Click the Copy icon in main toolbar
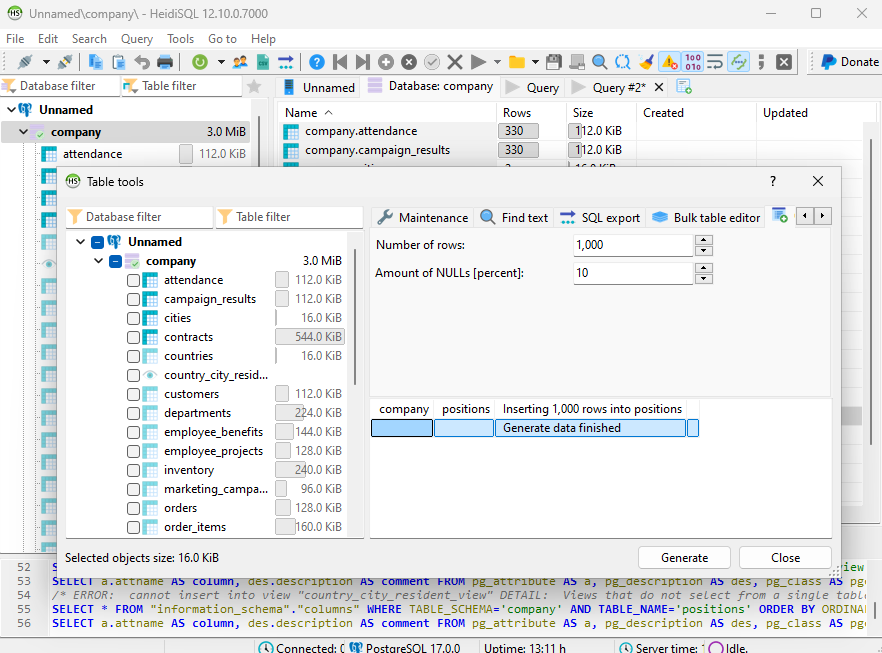The width and height of the screenshot is (882, 653). pos(96,62)
